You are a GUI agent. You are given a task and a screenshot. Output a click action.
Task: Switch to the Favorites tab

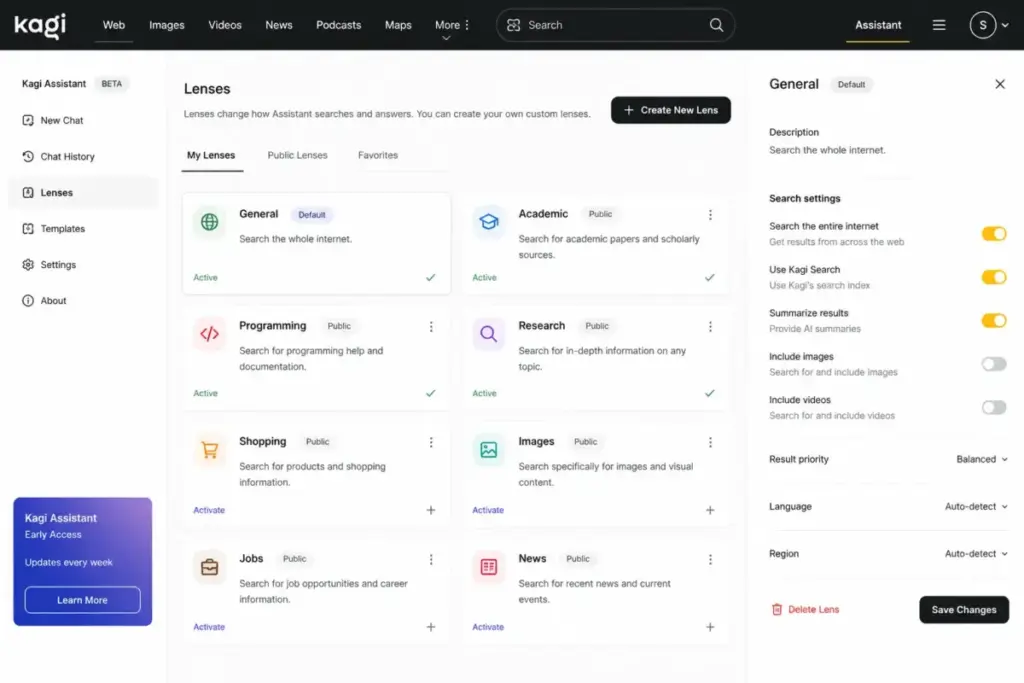[377, 155]
